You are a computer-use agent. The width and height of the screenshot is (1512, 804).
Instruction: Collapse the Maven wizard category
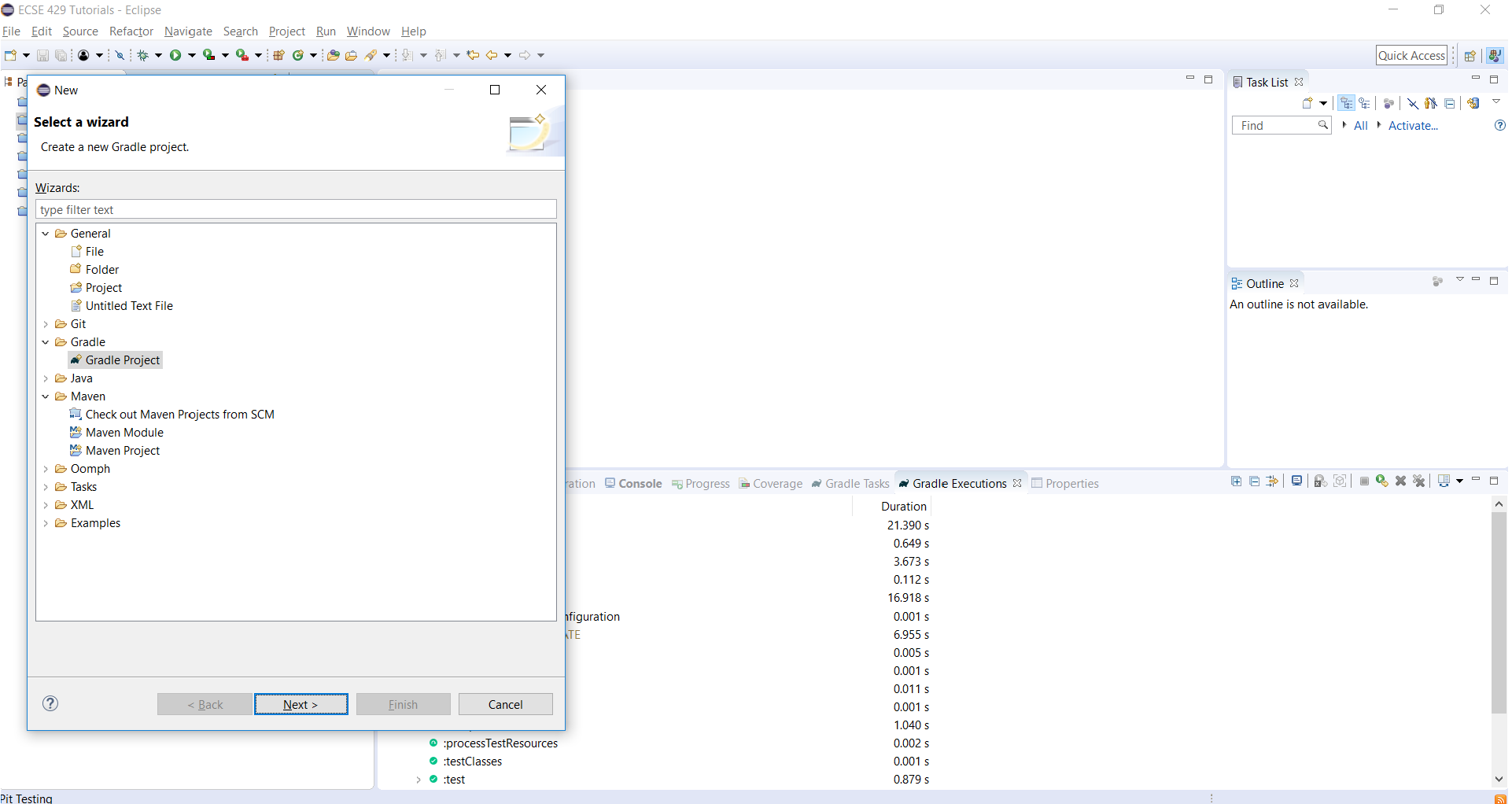pos(46,396)
